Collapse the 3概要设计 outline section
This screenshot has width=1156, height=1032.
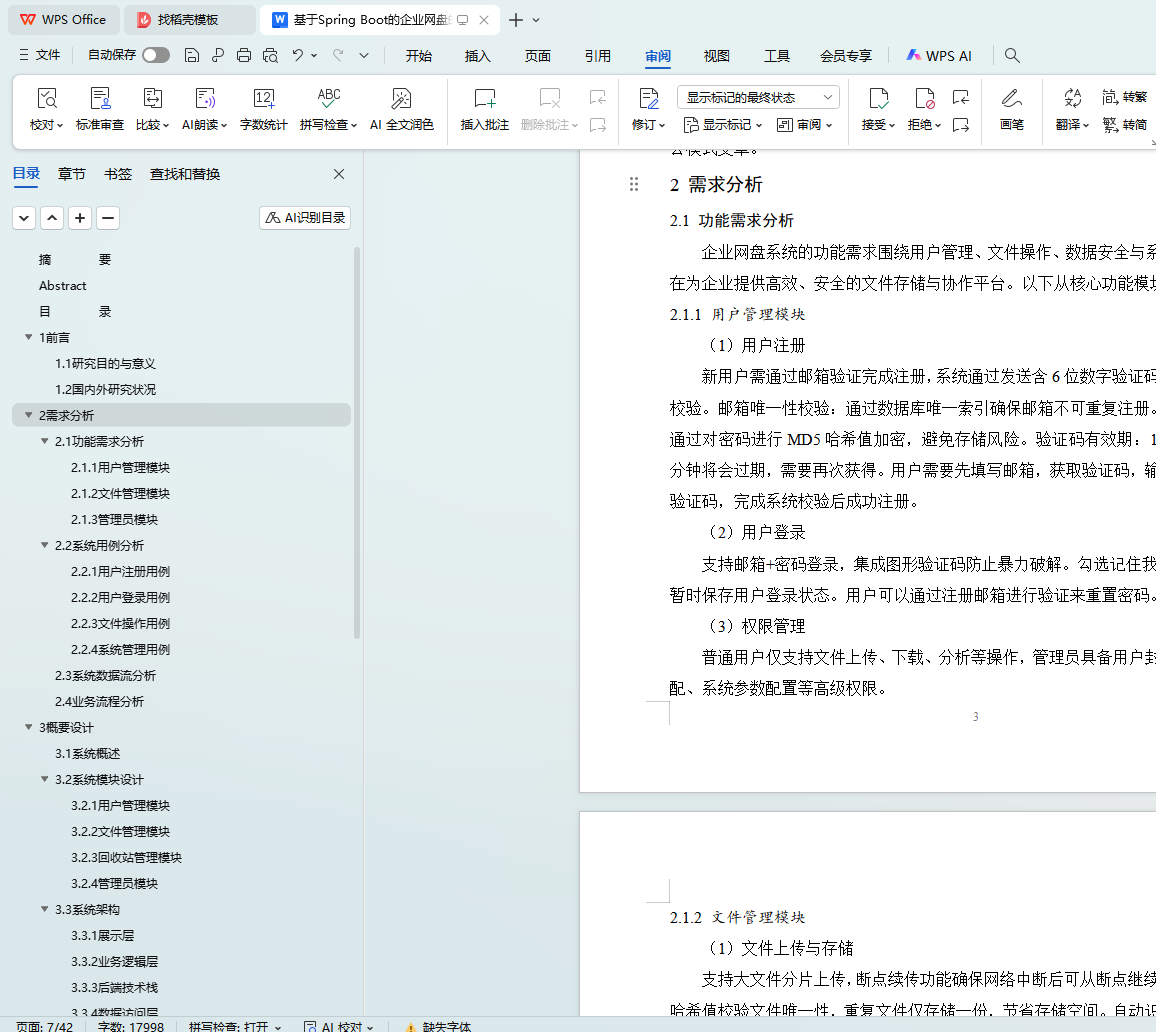(29, 727)
